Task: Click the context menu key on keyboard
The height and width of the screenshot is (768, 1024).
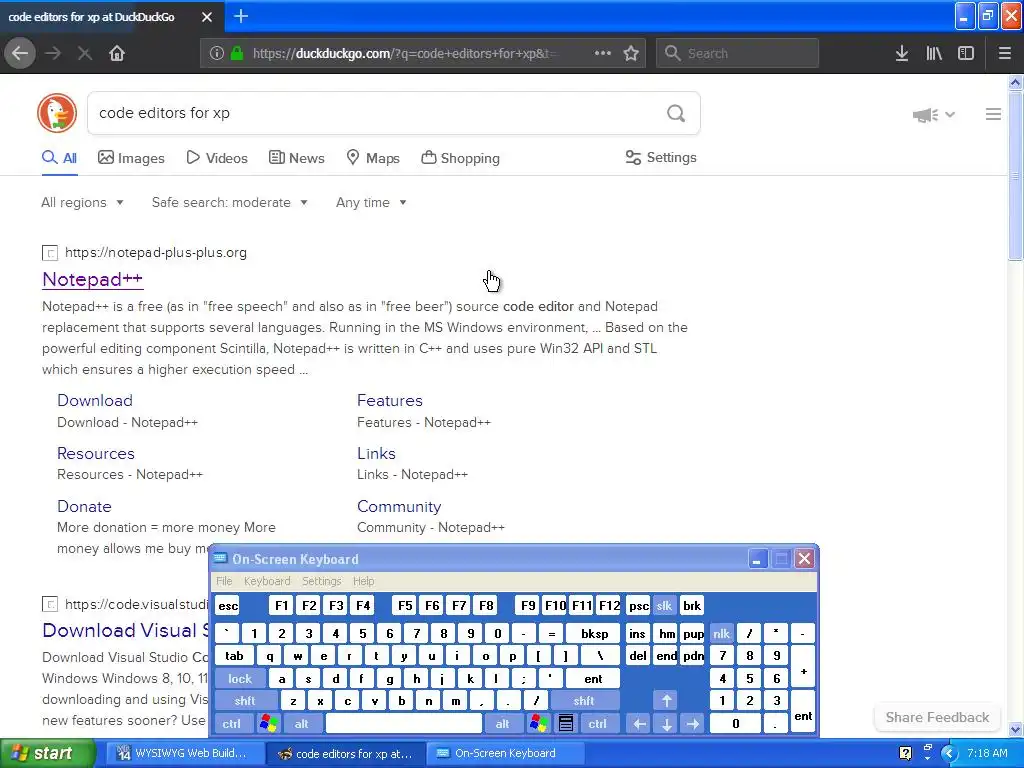Action: [x=566, y=723]
